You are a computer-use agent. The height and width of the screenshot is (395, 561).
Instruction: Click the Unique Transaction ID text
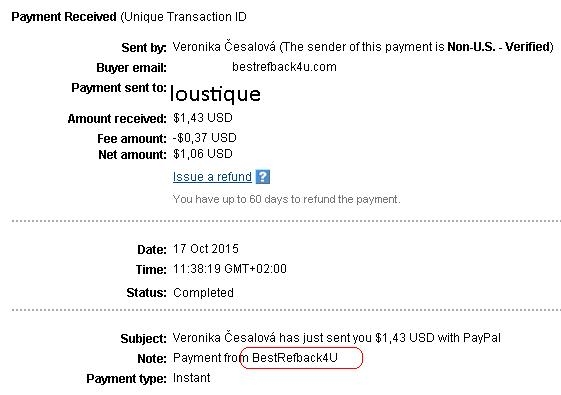tap(184, 17)
